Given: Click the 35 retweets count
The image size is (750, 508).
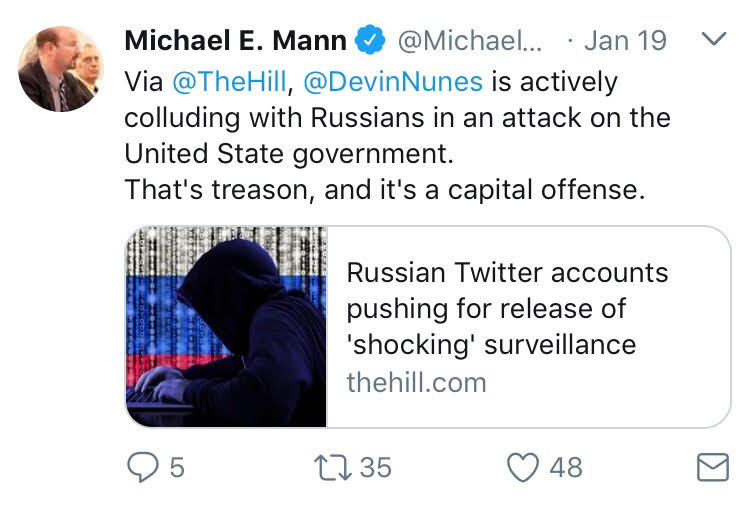Looking at the screenshot, I should [375, 467].
